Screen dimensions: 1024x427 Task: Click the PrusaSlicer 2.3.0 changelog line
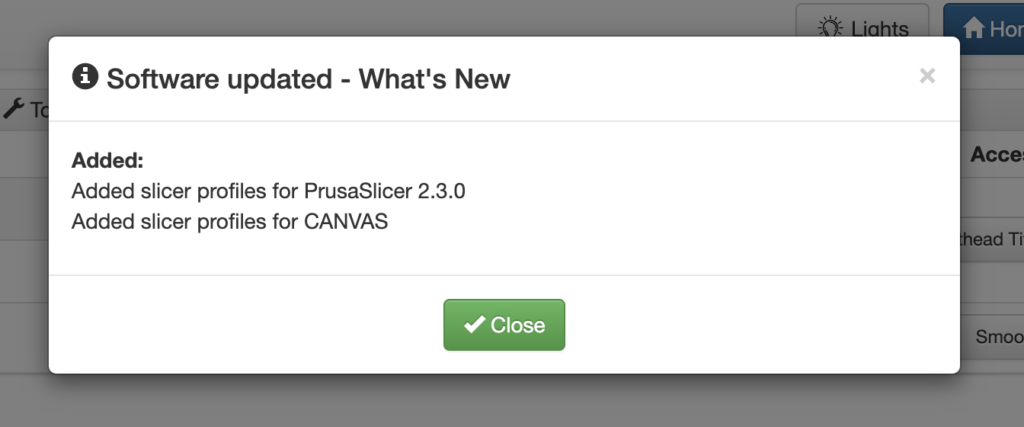point(268,191)
